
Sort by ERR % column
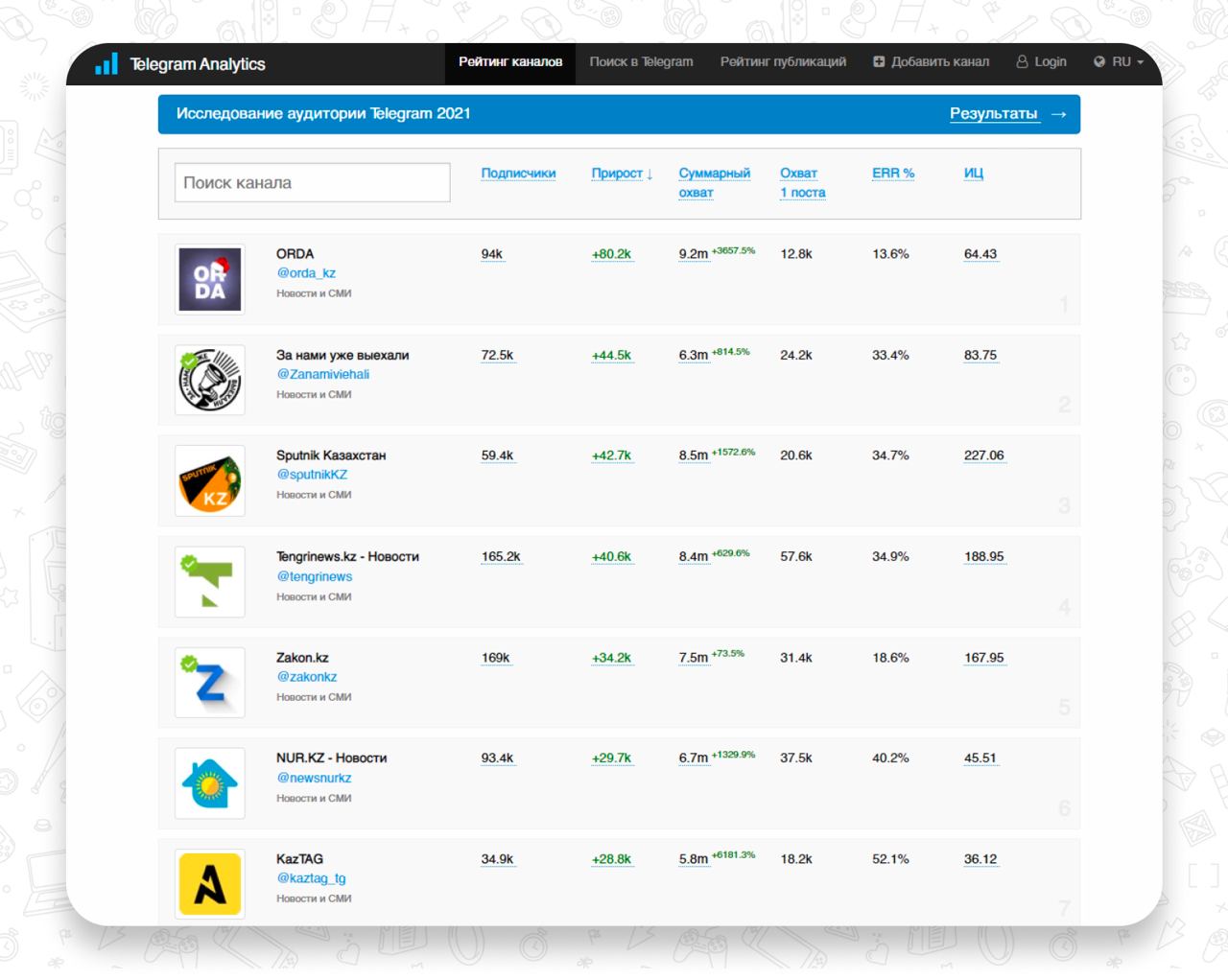(893, 174)
